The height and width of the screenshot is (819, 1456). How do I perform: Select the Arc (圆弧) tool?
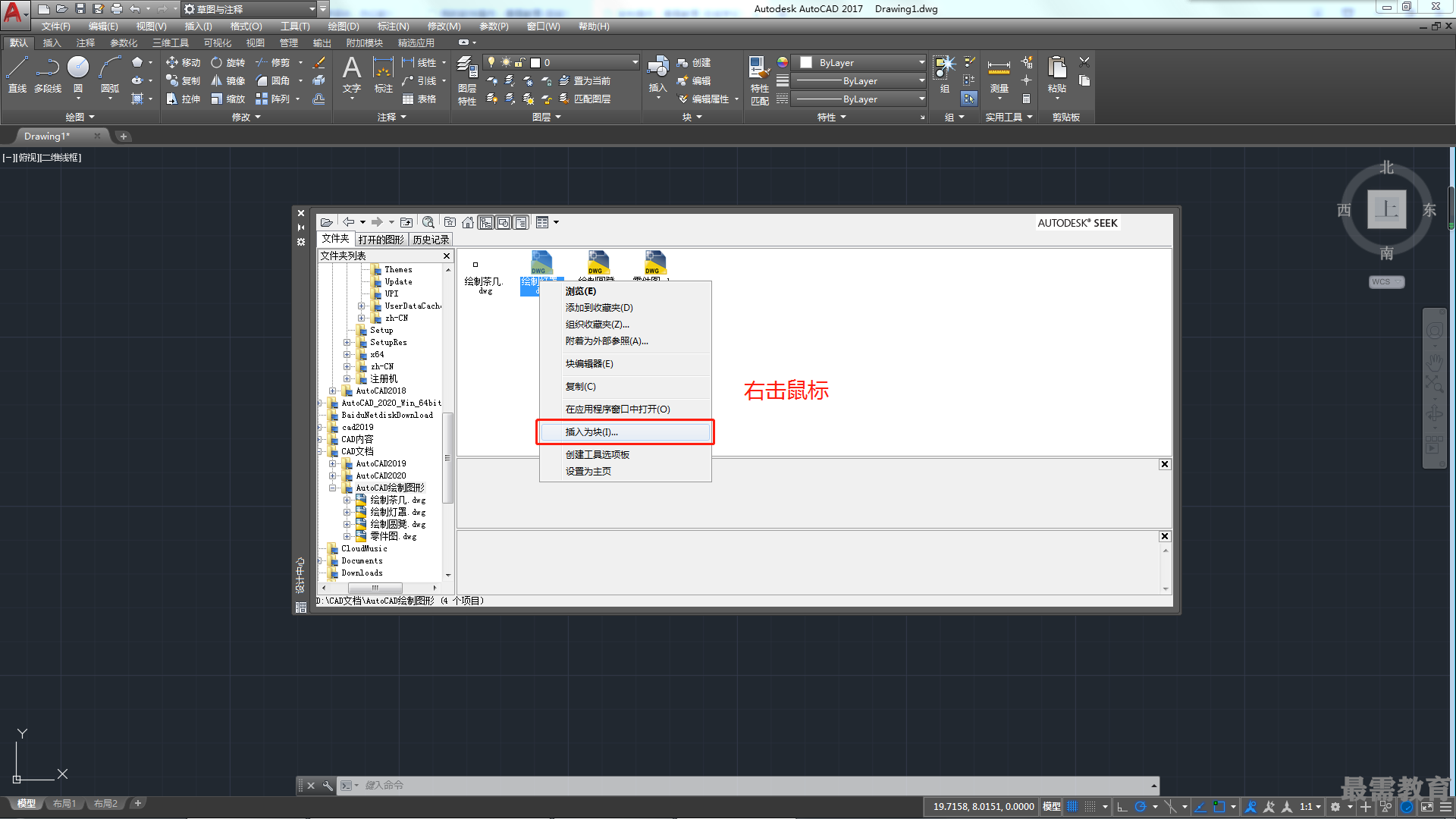pos(110,74)
